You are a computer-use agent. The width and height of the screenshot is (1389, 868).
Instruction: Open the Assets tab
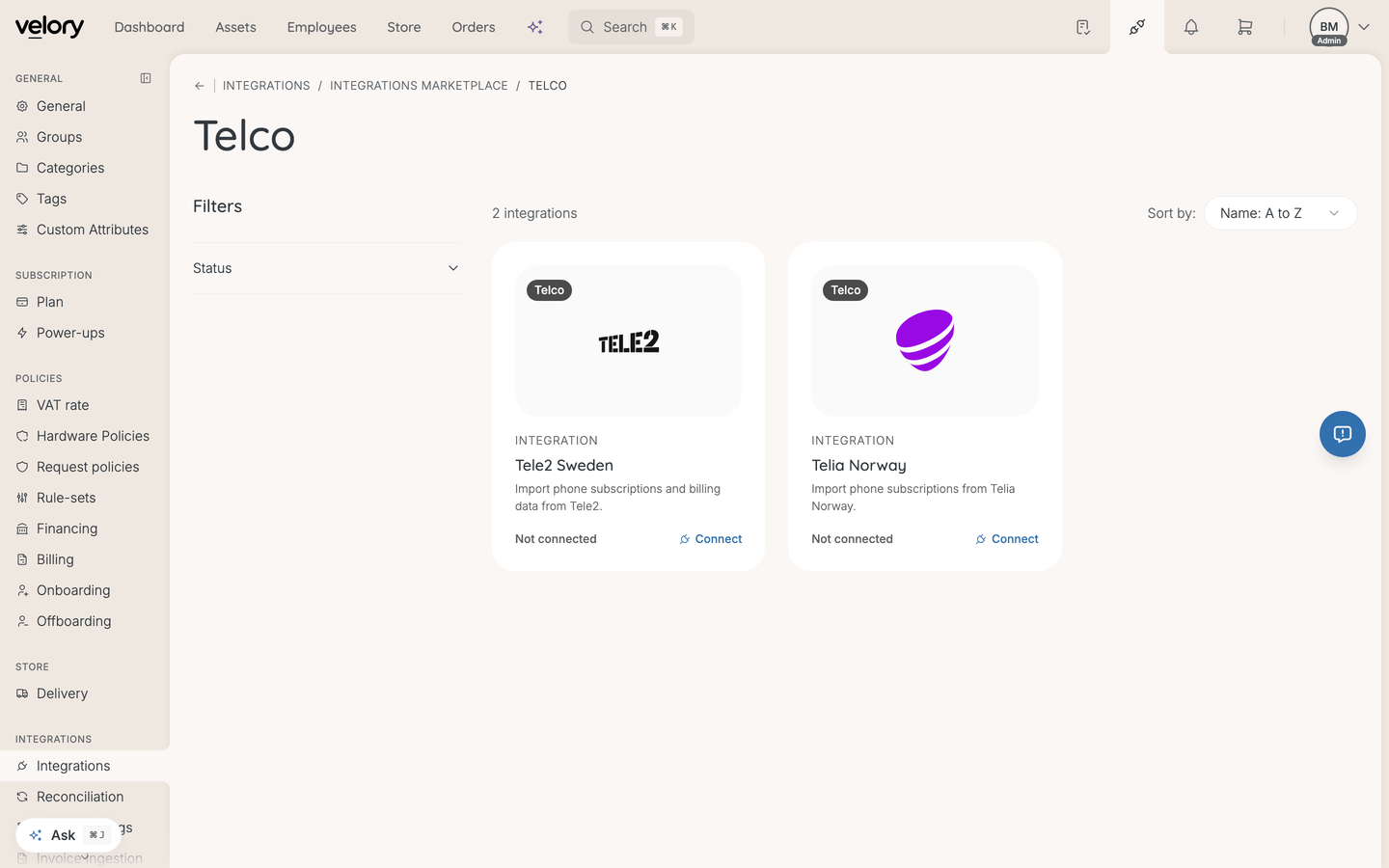[x=236, y=27]
